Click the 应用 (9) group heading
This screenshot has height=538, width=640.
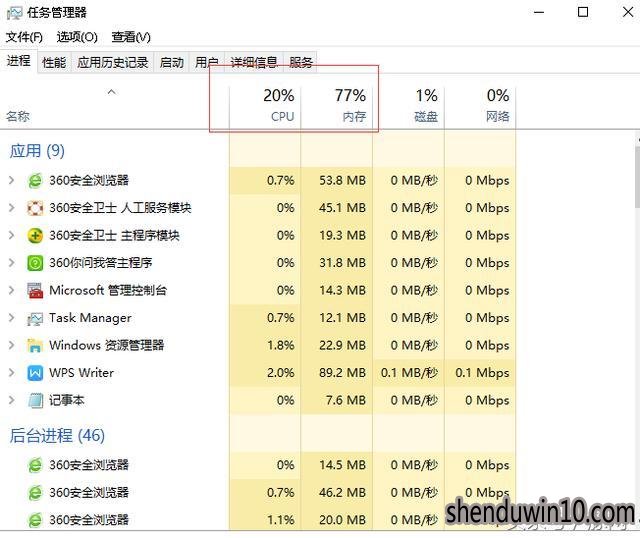click(x=37, y=151)
